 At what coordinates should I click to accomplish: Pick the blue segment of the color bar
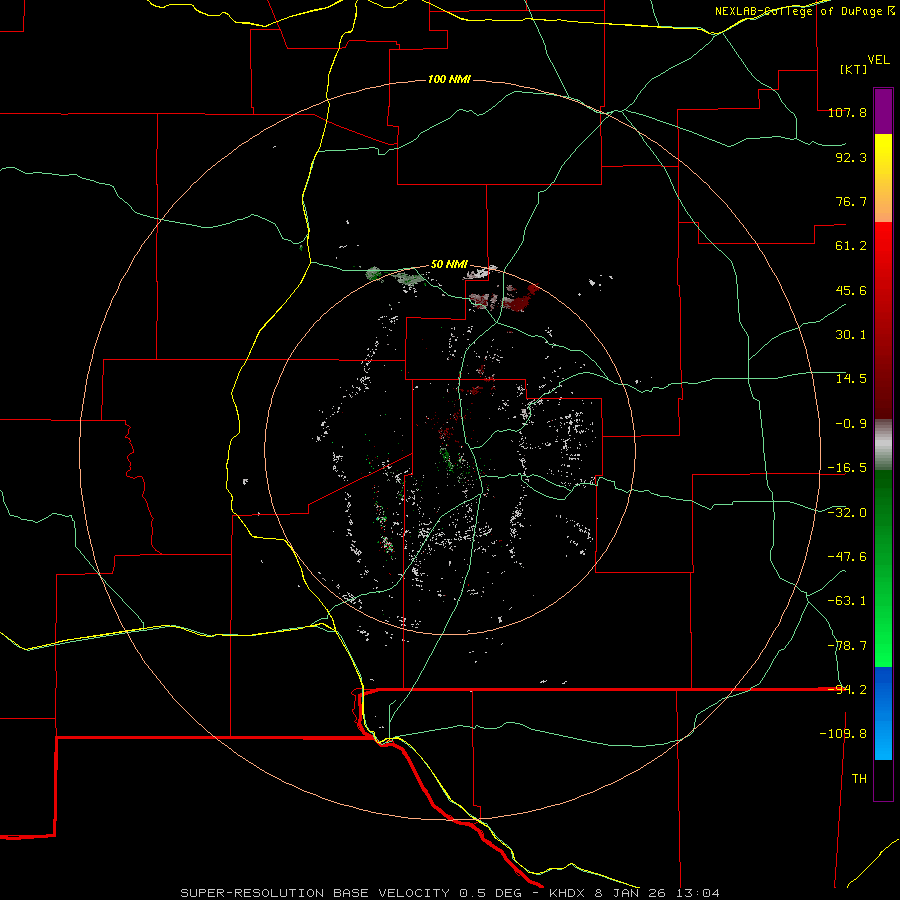[883, 713]
